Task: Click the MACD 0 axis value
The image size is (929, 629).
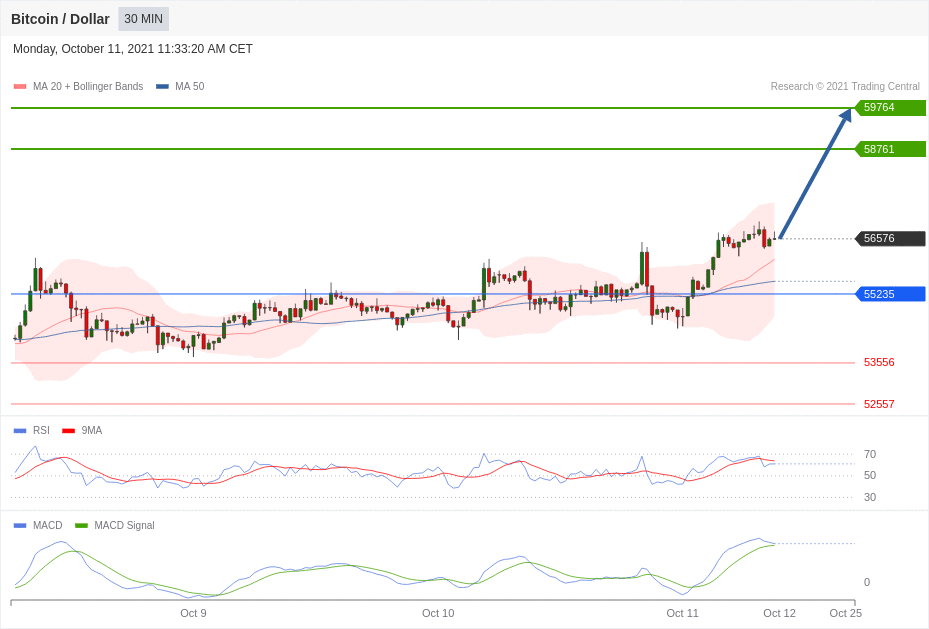Action: point(867,582)
